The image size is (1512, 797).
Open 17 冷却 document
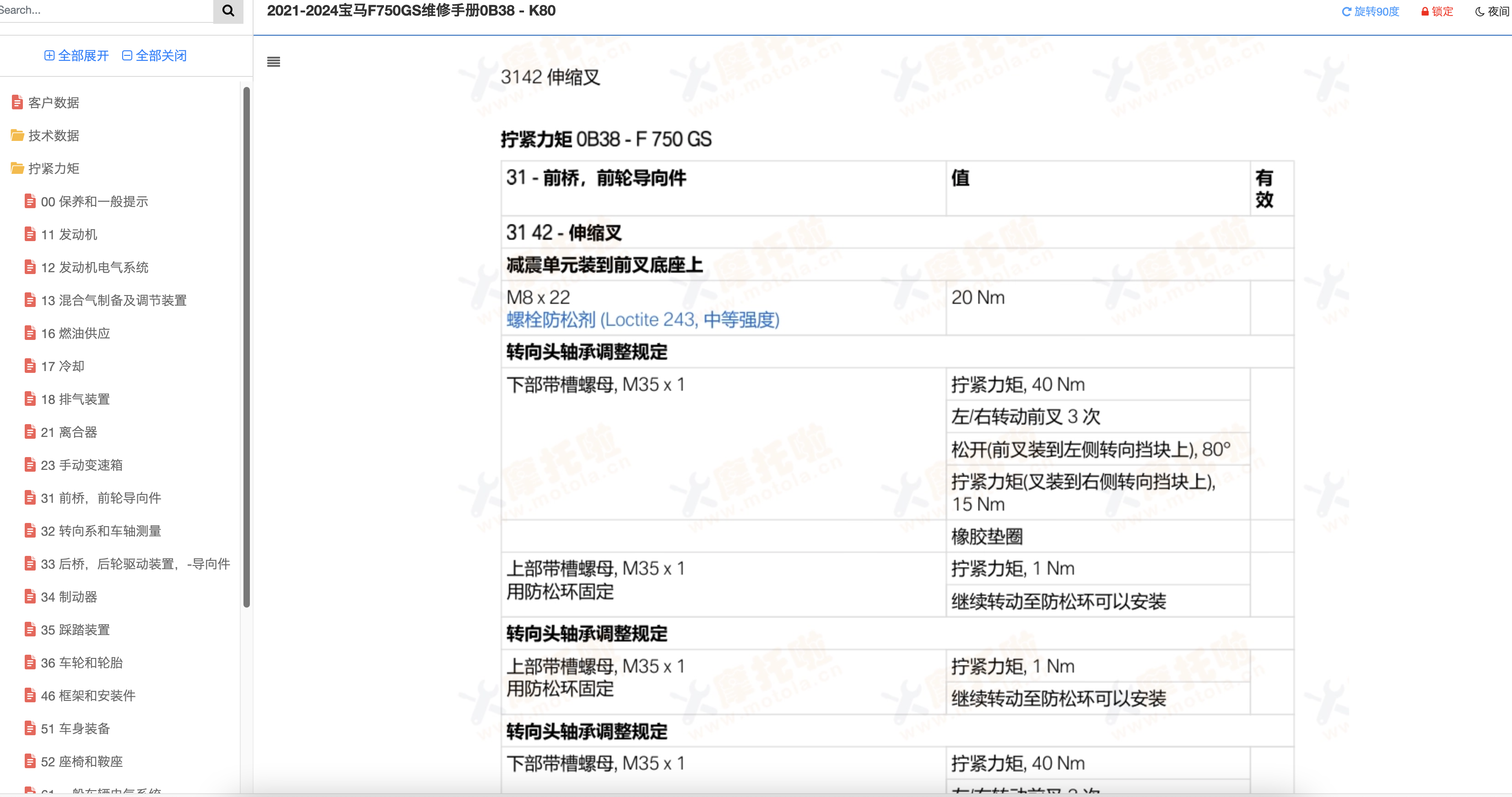pos(63,366)
